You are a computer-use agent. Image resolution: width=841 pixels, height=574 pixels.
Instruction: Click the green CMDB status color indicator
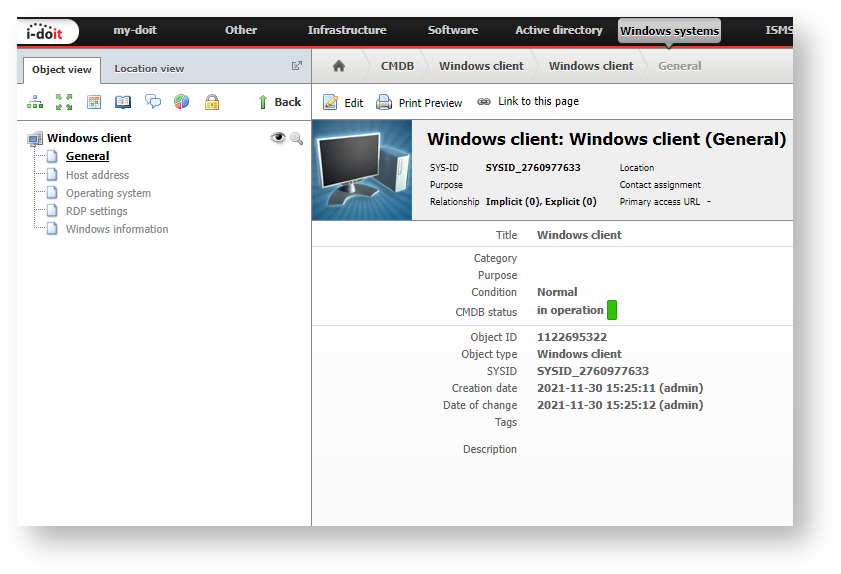612,310
